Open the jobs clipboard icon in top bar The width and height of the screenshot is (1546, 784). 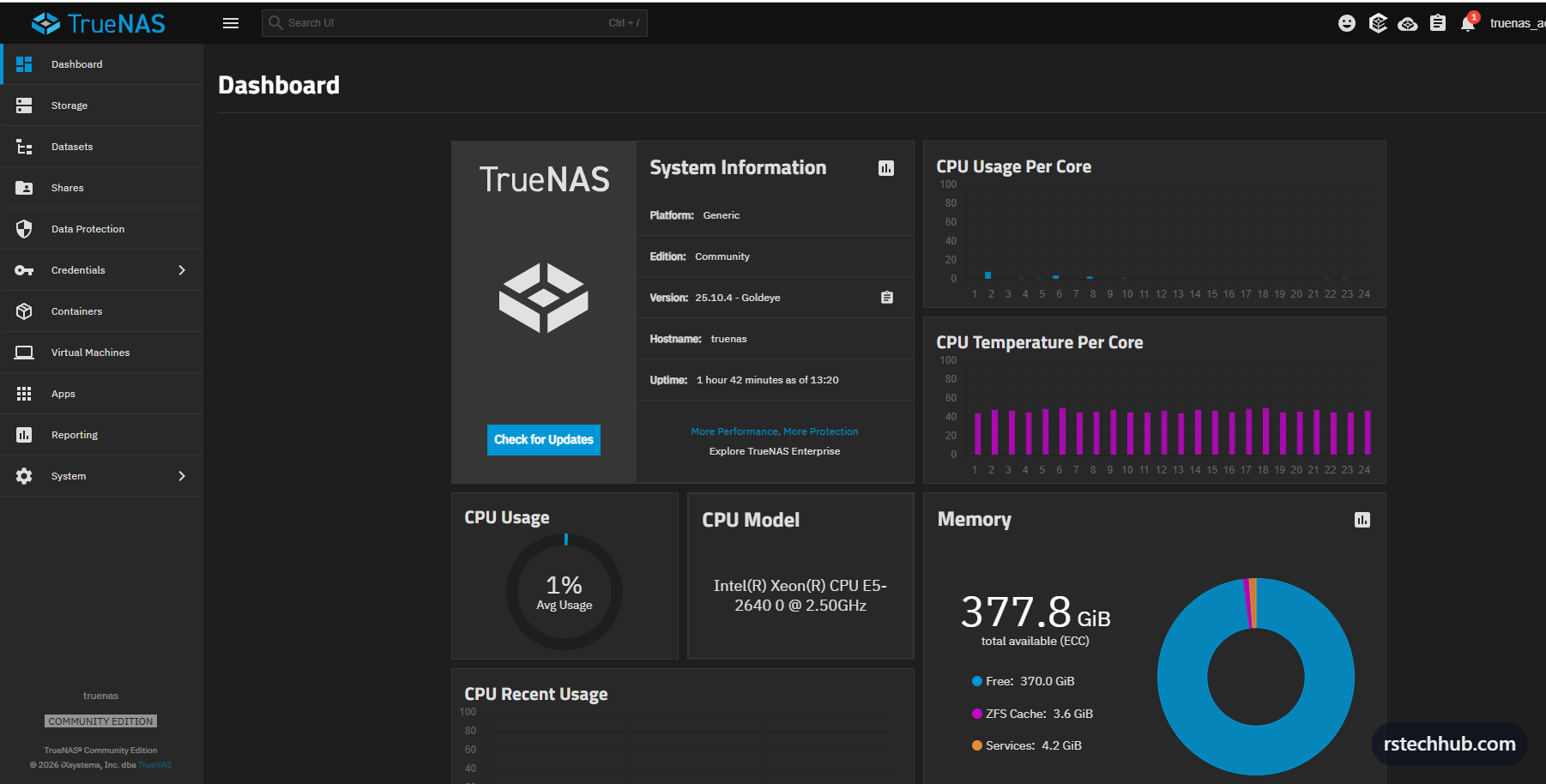(x=1438, y=23)
